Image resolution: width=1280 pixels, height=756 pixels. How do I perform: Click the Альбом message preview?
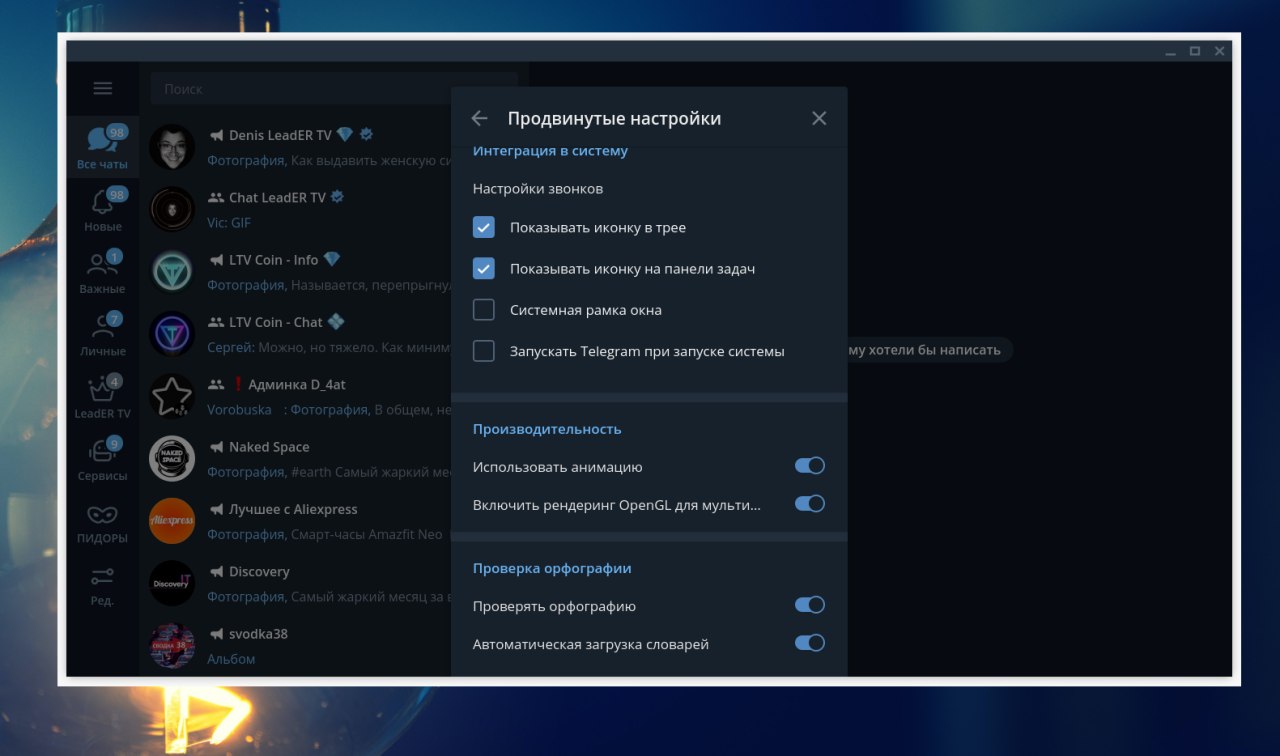point(231,659)
